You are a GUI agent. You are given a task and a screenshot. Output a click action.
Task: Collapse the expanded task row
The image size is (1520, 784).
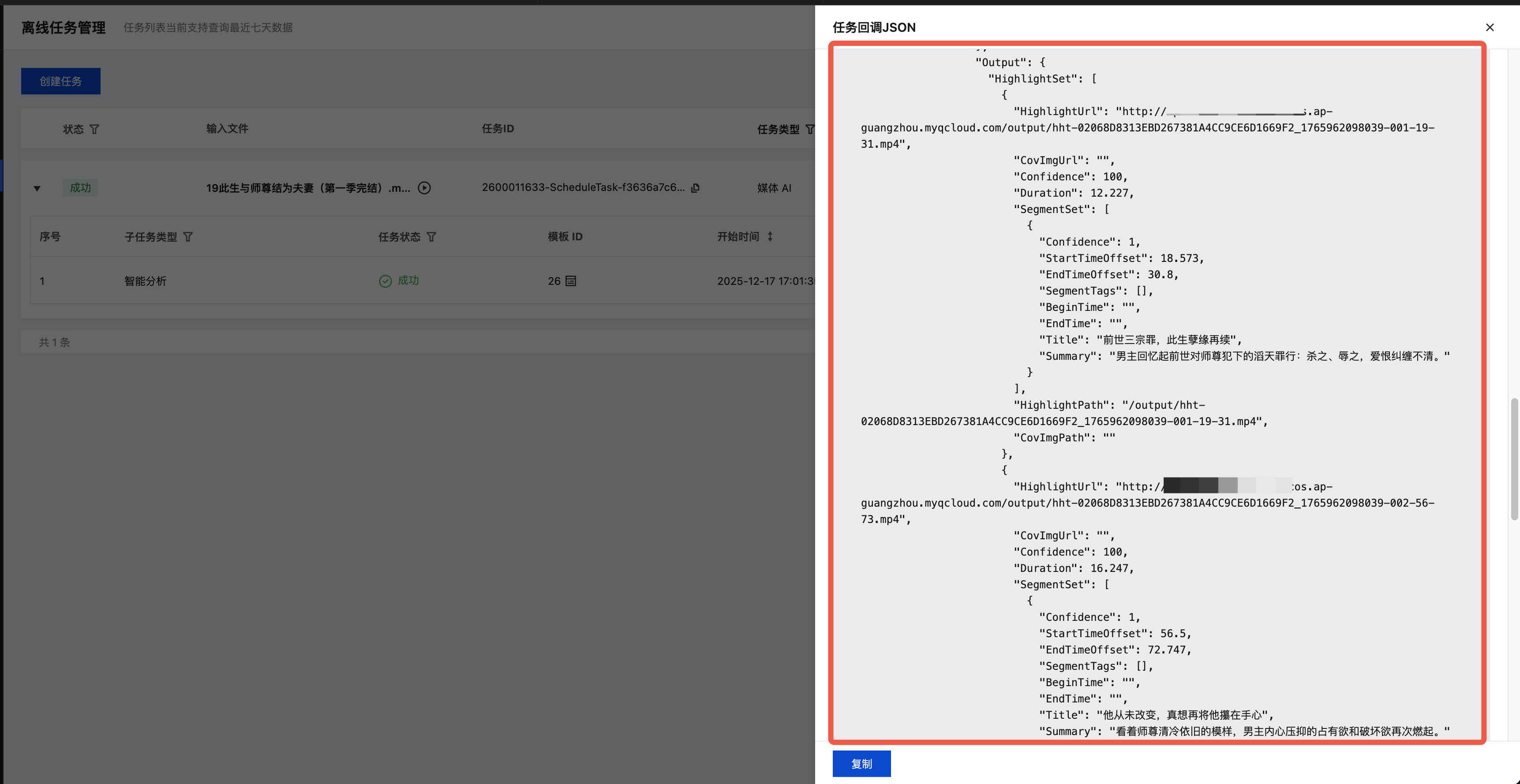(37, 189)
